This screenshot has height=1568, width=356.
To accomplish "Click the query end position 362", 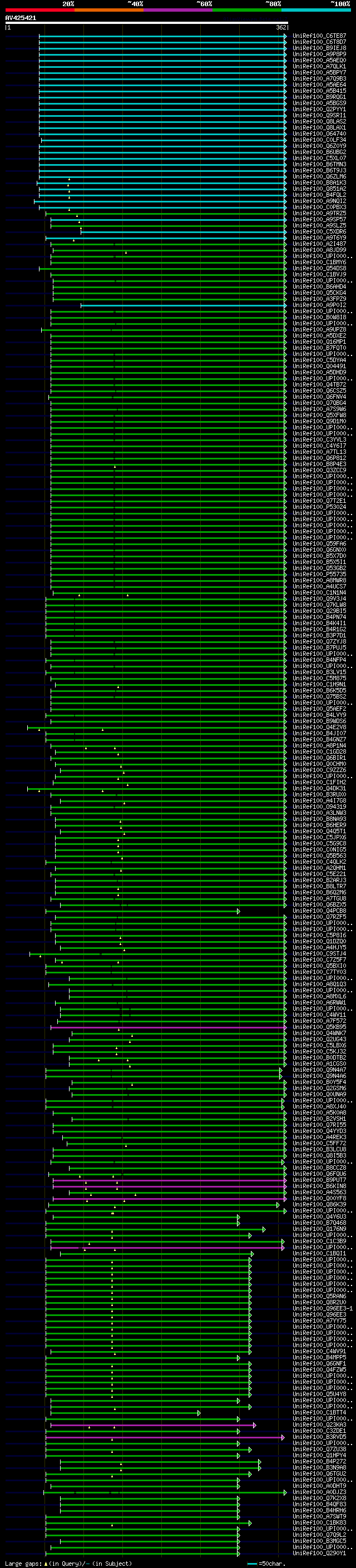I will (x=281, y=27).
